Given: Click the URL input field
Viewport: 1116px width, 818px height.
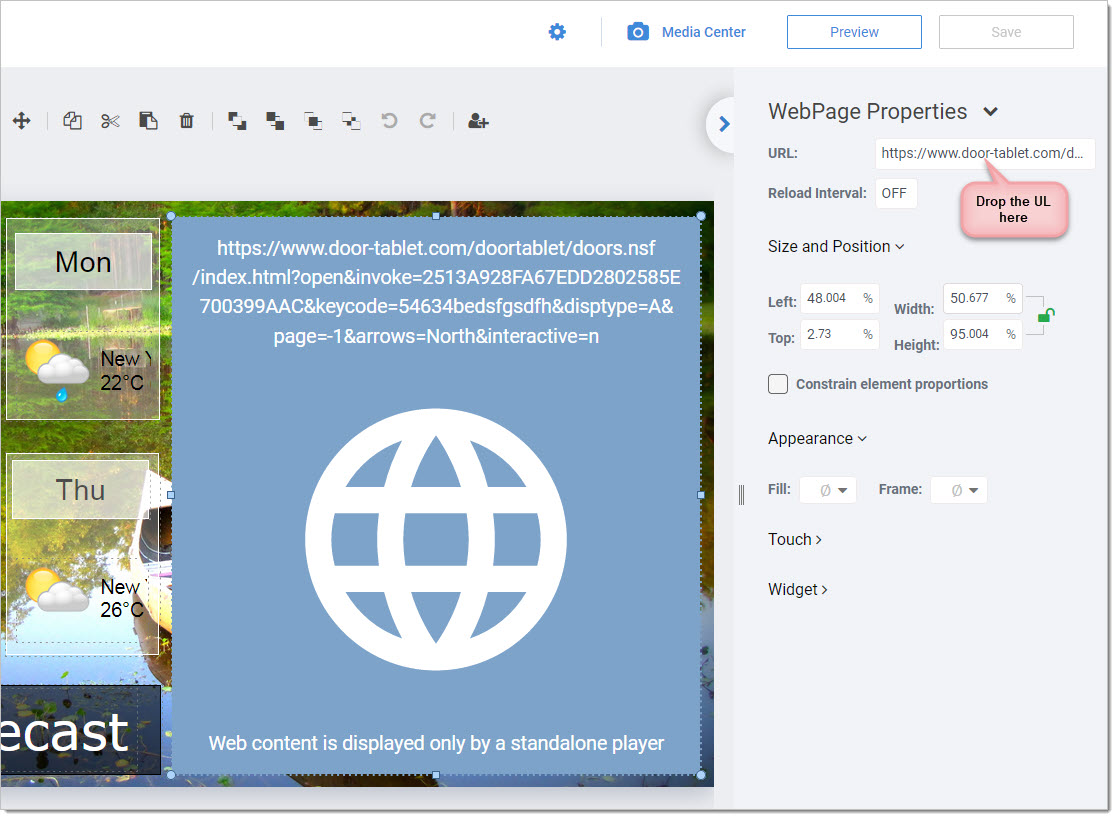Looking at the screenshot, I should [984, 154].
